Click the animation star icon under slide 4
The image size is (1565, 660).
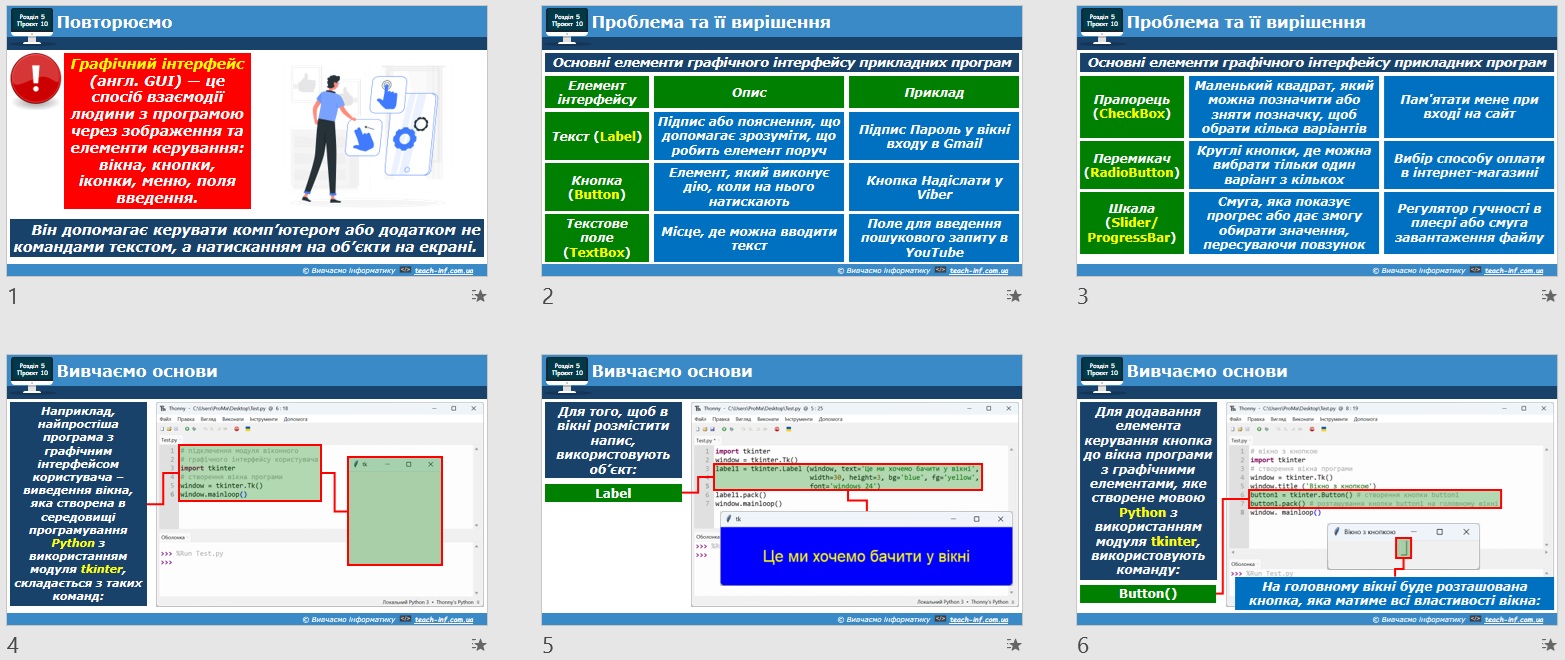coord(480,645)
